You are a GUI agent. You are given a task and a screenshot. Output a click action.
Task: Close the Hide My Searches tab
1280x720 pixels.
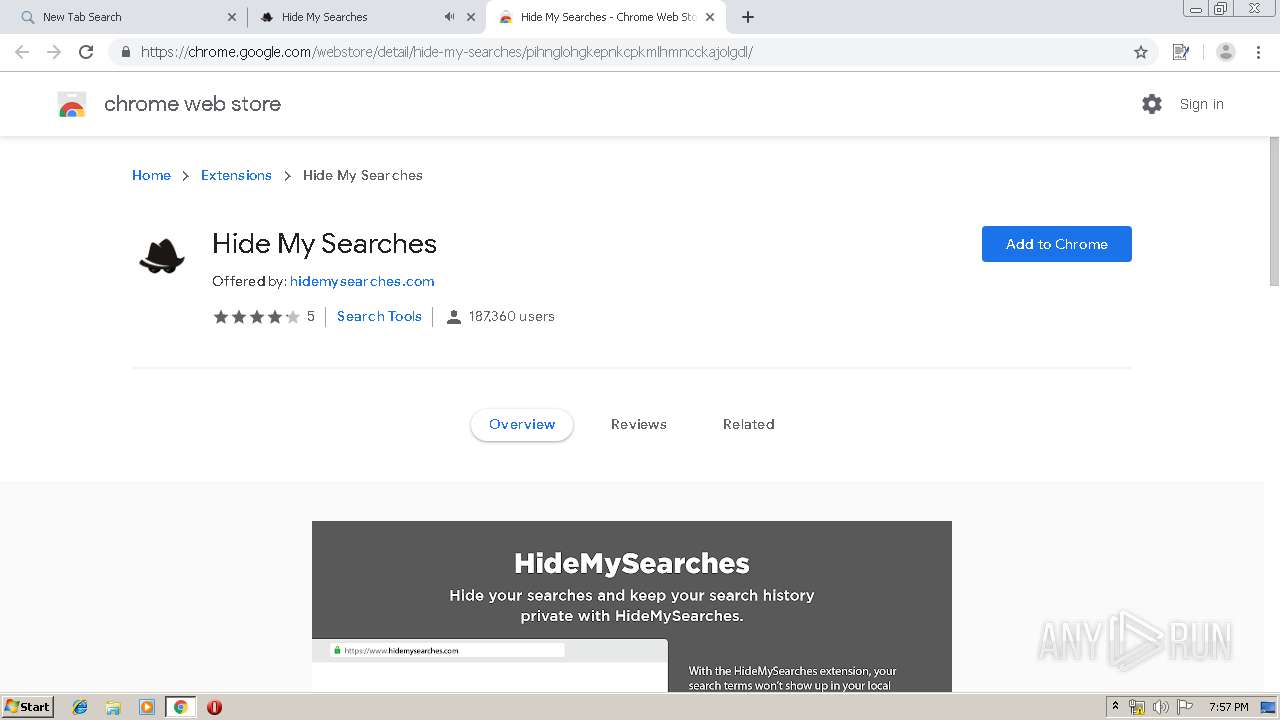point(471,17)
